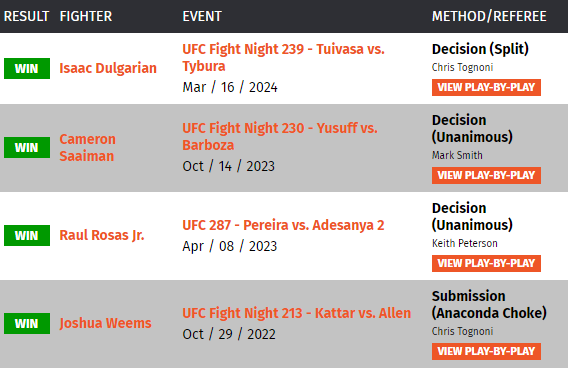Click WIN badge next to Isaac Dulgarian

click(27, 68)
